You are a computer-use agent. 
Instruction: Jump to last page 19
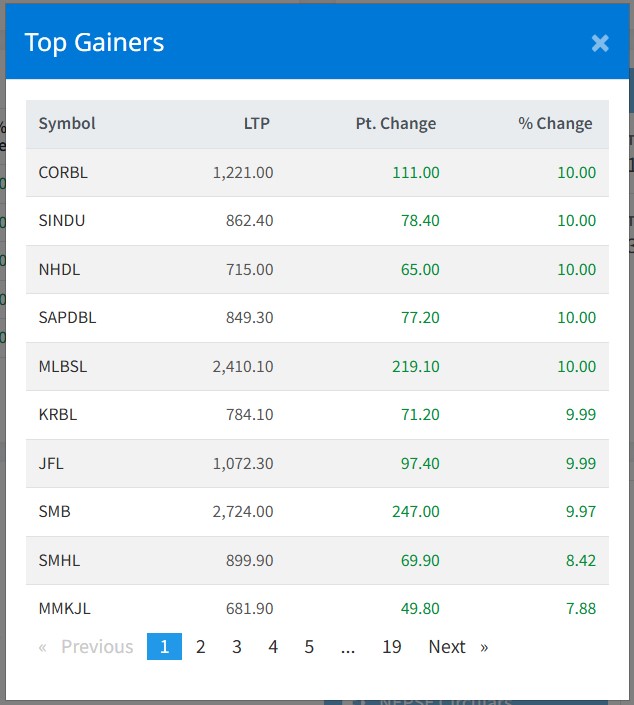coord(392,647)
